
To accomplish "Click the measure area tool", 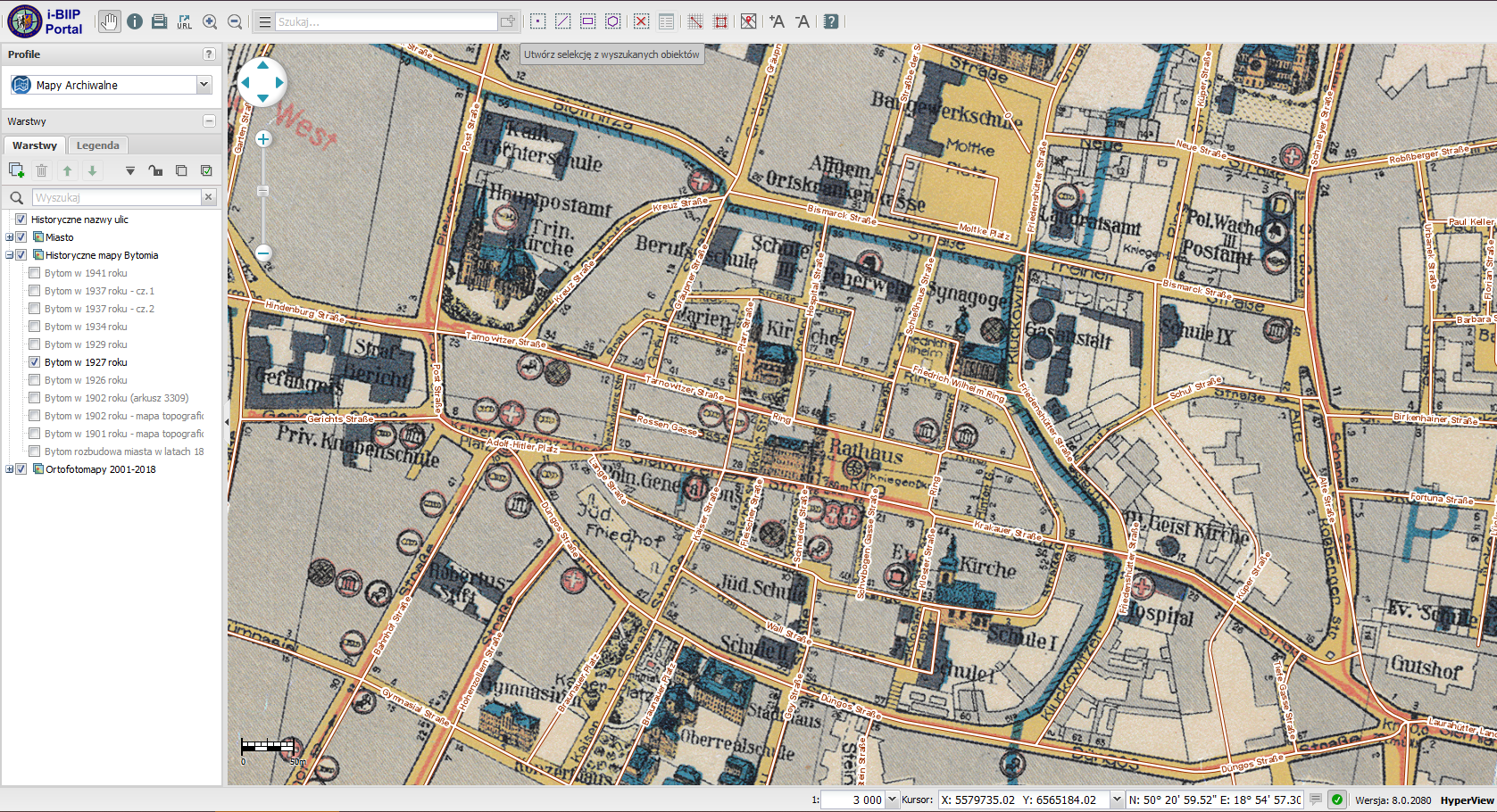I will point(720,21).
